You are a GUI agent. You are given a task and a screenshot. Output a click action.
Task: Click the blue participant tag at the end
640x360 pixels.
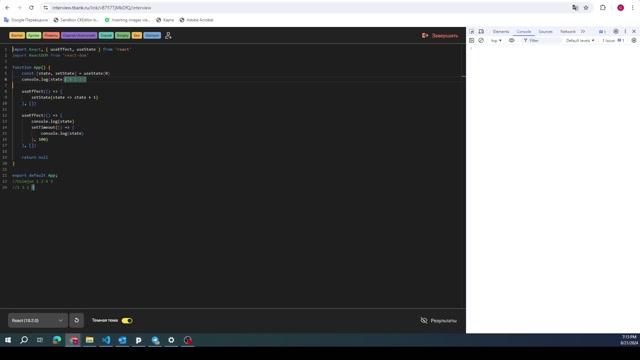click(152, 36)
